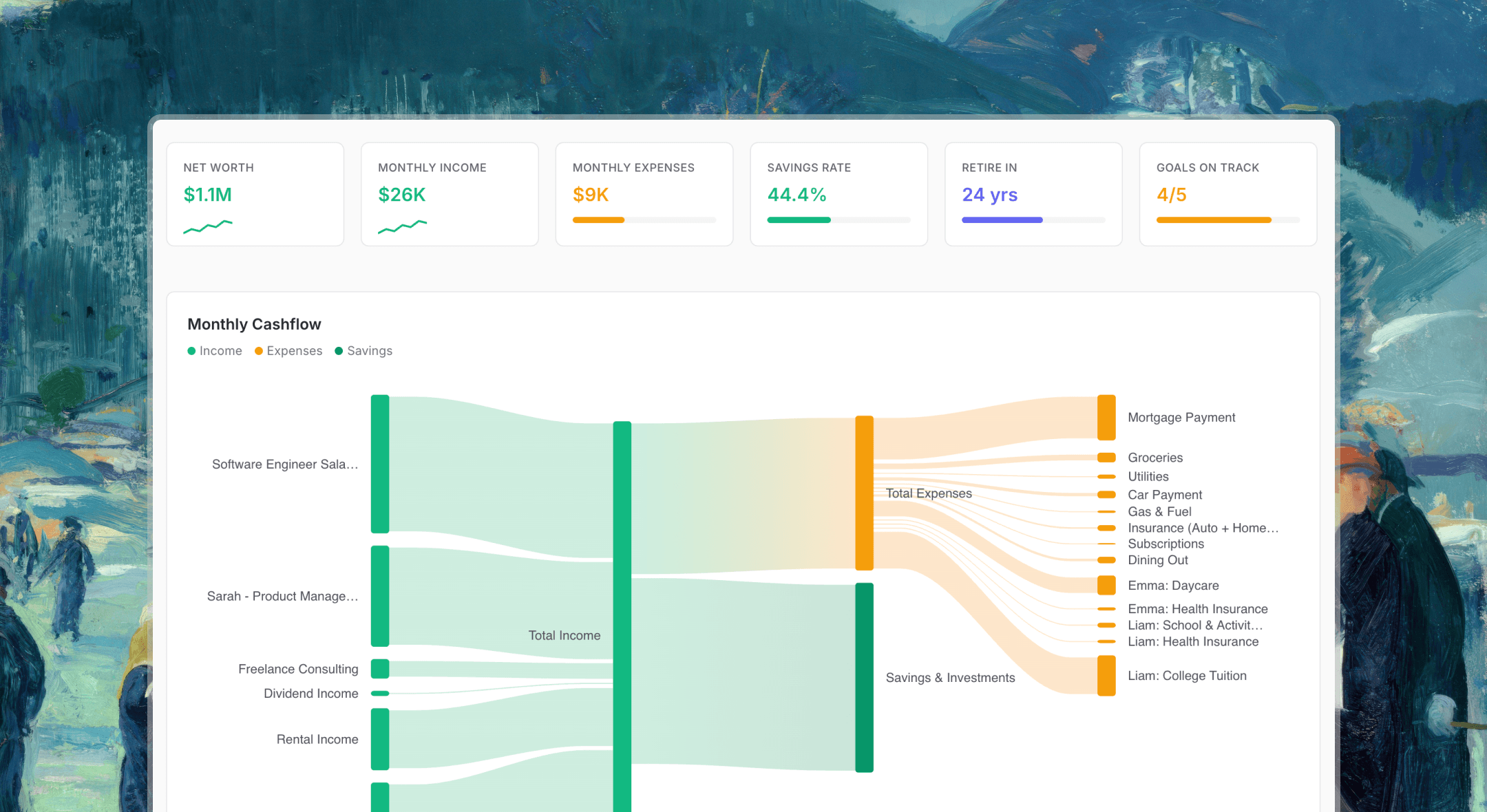
Task: Click the Liam: School & Activit… label
Action: click(x=1195, y=626)
